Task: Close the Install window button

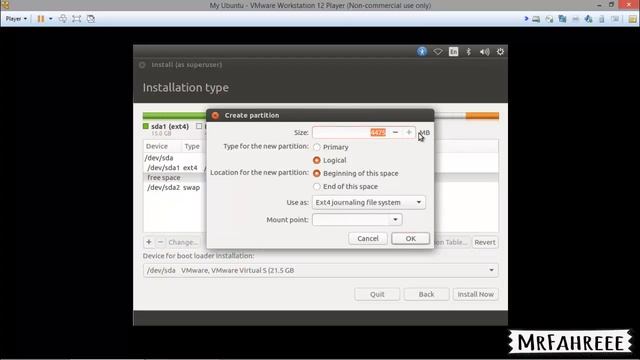Action: 142,65
